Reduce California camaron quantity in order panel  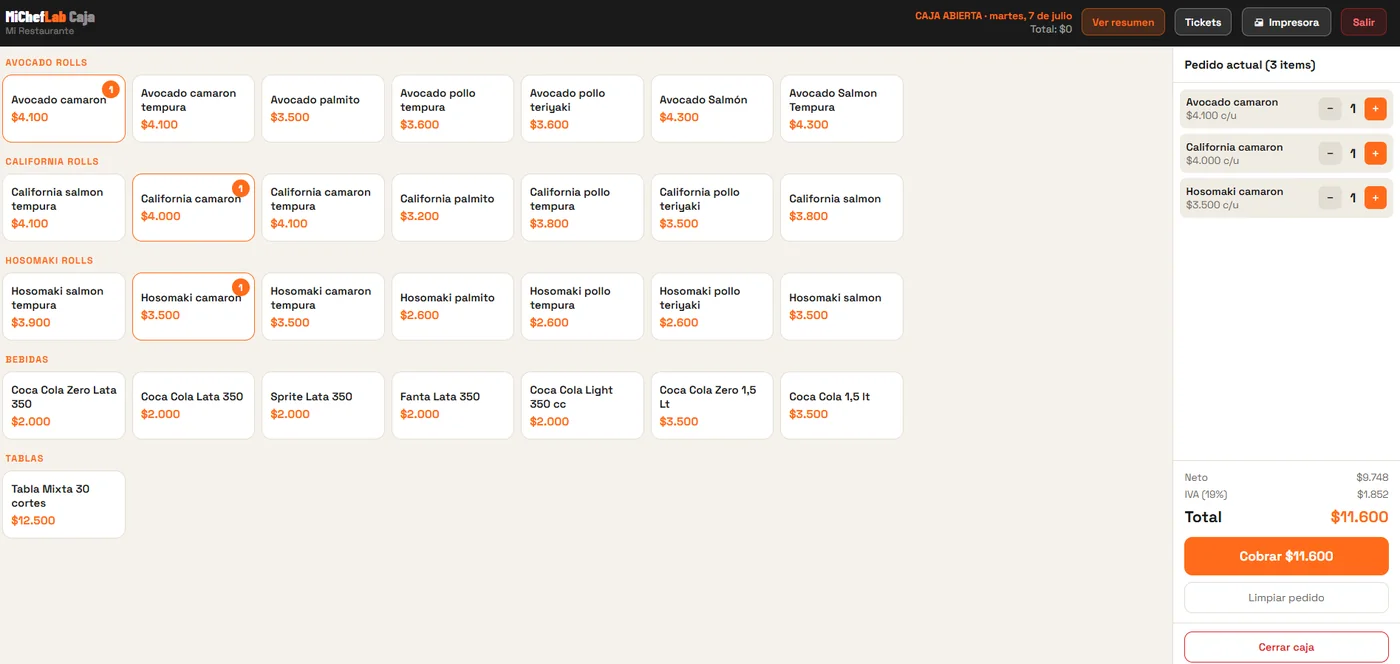1330,153
